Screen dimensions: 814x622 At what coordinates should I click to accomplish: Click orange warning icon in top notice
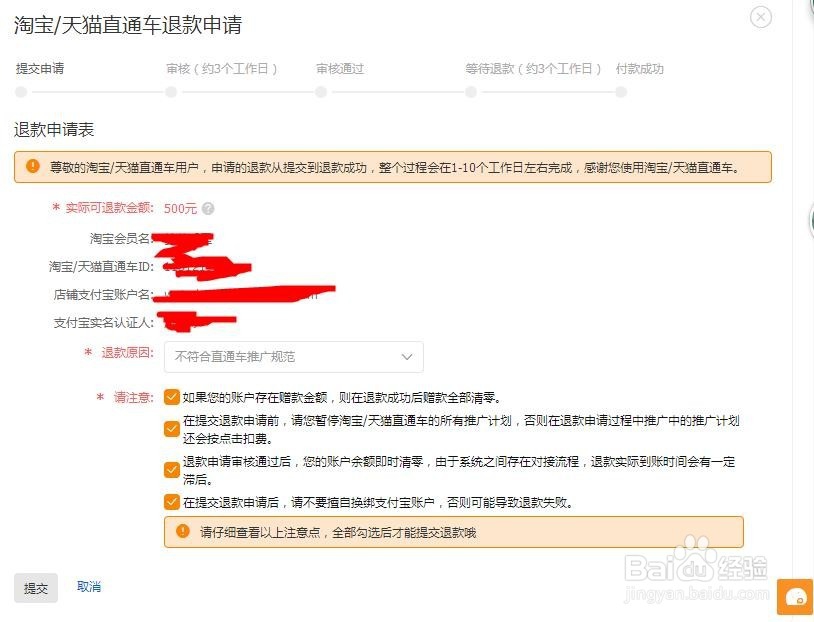click(33, 167)
